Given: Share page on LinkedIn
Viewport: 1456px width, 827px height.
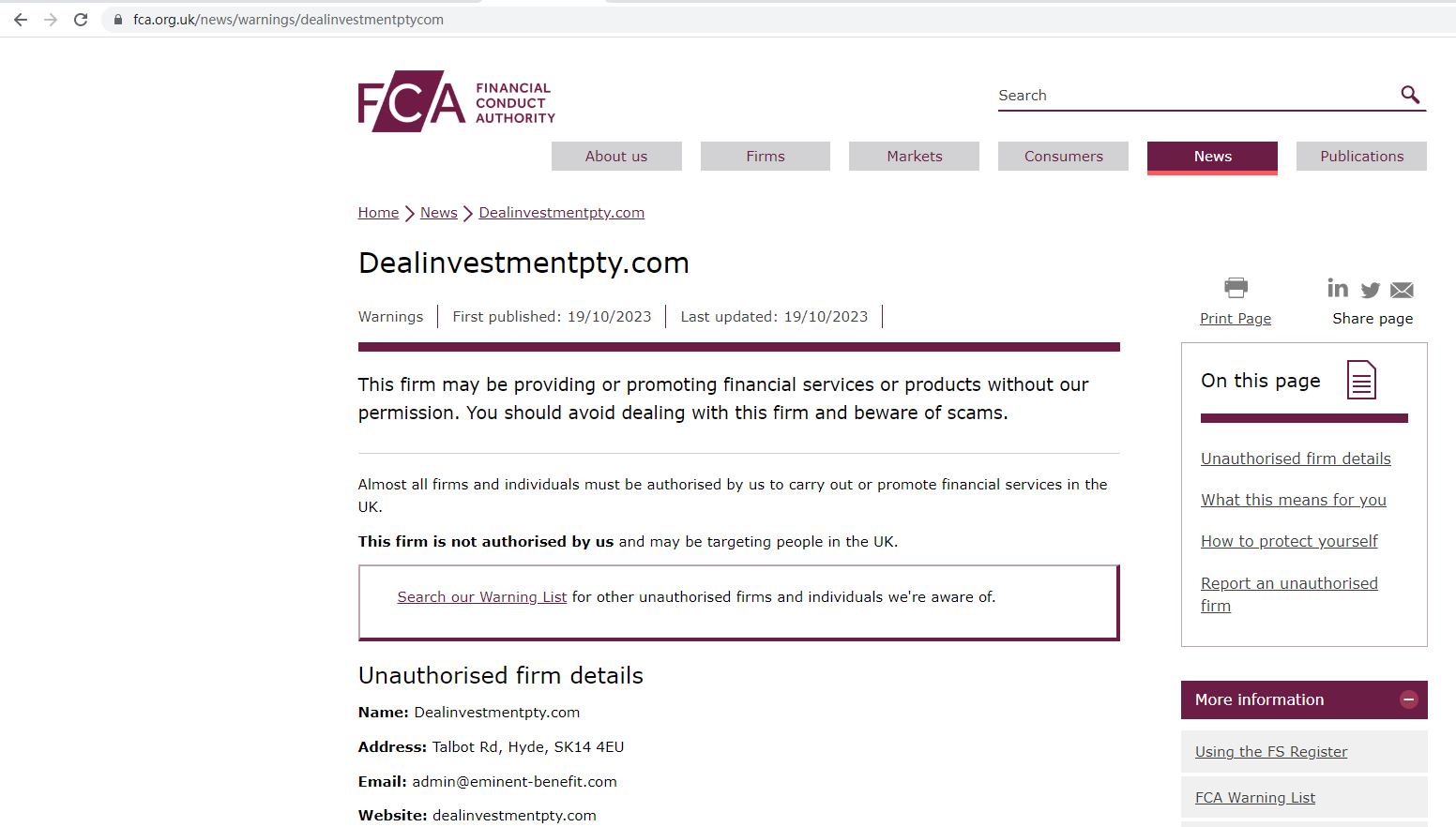Looking at the screenshot, I should point(1338,288).
